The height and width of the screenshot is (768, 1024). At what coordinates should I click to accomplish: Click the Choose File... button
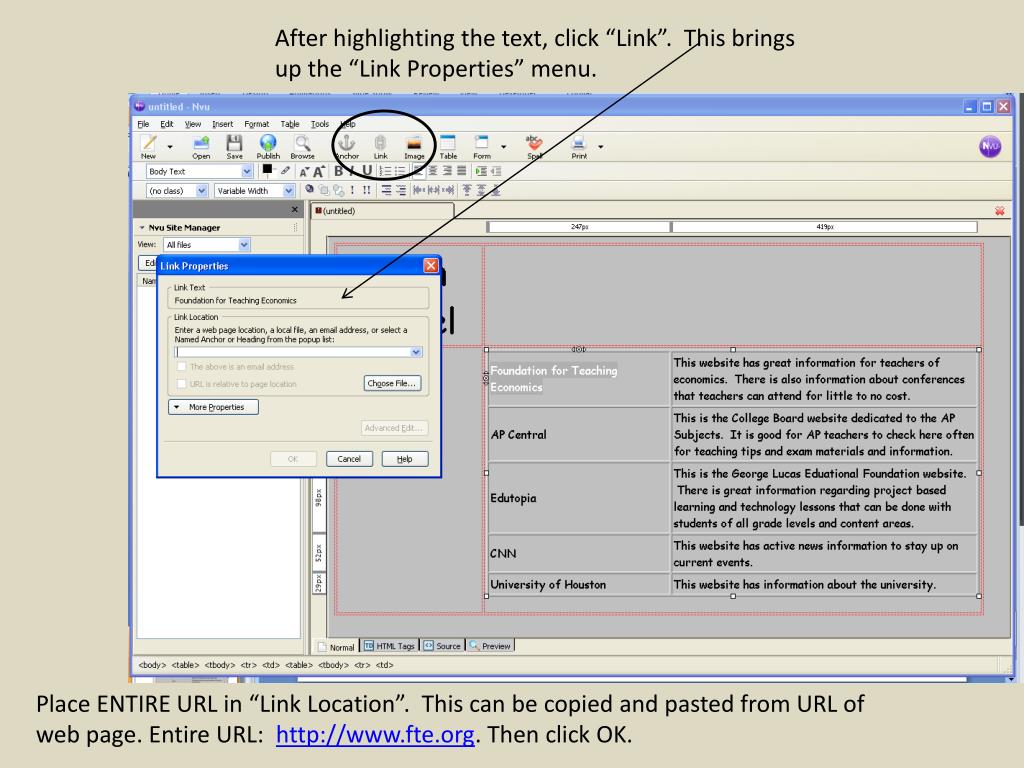click(x=392, y=383)
